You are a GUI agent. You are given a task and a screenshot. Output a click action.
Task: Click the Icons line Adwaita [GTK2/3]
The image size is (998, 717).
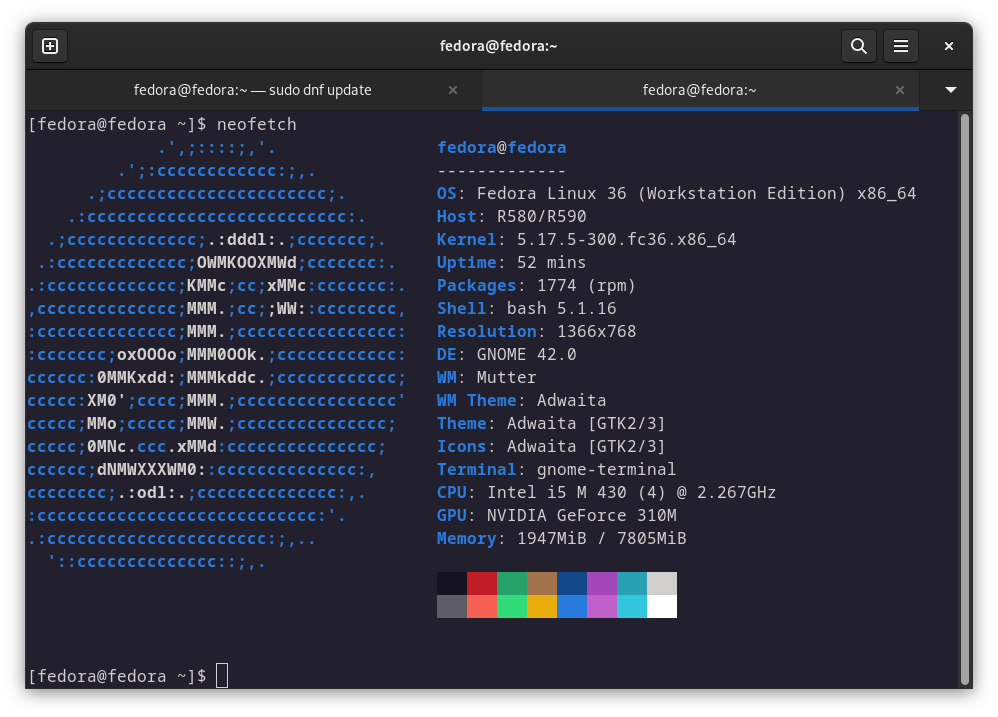tap(551, 447)
